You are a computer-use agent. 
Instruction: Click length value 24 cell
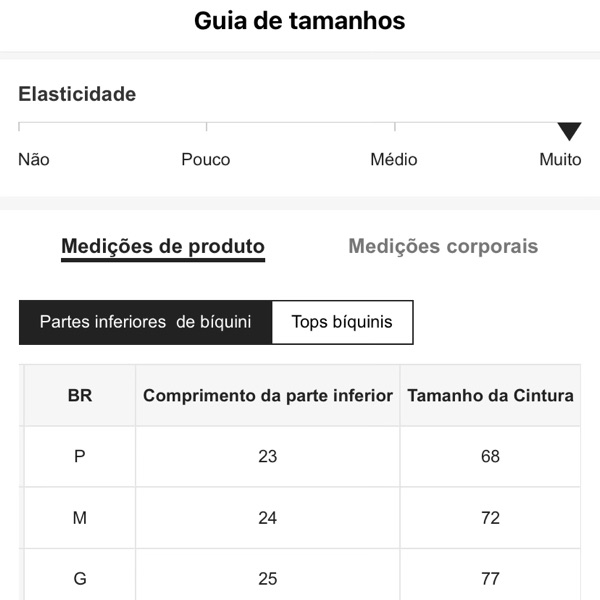click(x=268, y=518)
